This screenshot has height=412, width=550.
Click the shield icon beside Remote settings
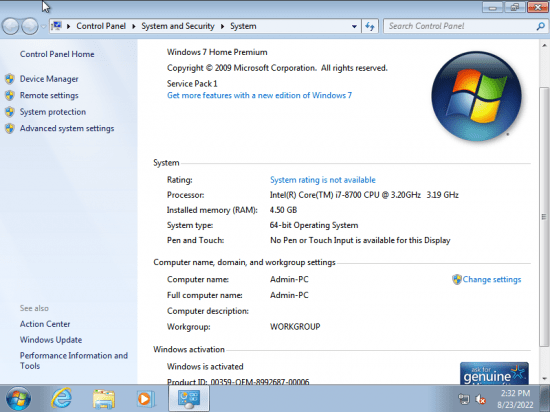pos(10,95)
